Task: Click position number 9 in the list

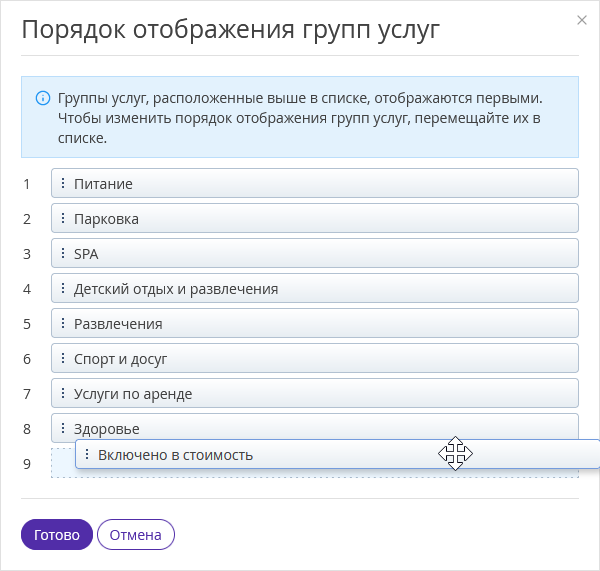Action: (x=27, y=464)
